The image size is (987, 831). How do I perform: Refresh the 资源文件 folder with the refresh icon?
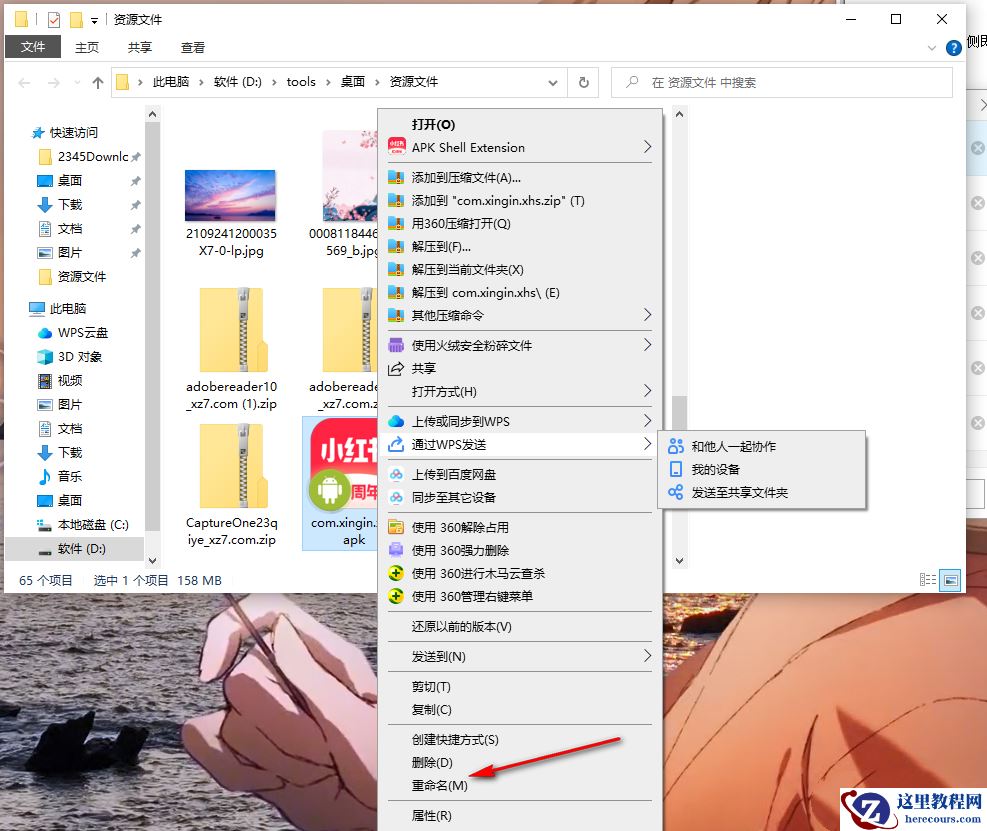(x=583, y=82)
